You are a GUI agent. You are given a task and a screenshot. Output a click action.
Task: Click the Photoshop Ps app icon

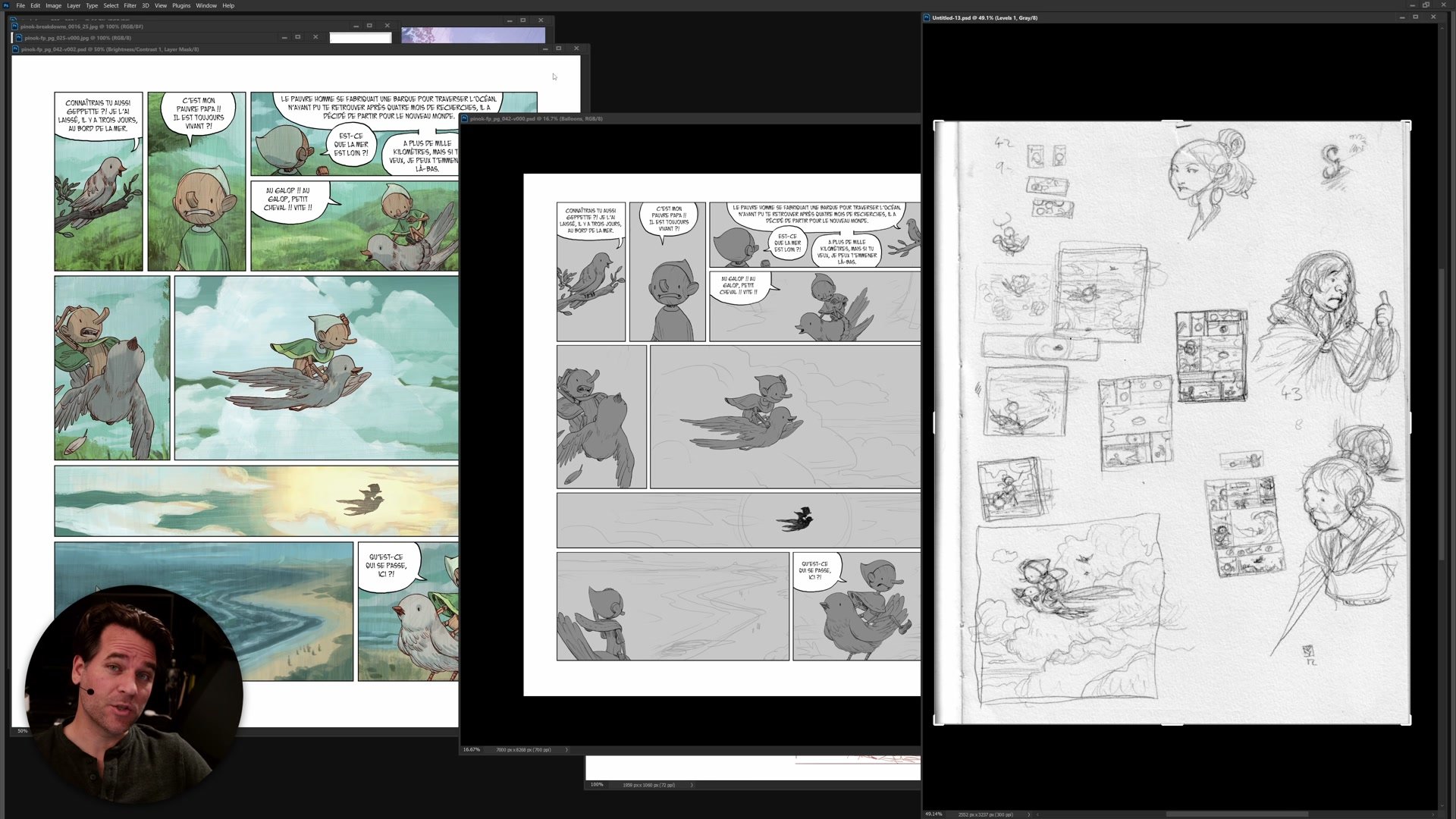(6, 5)
